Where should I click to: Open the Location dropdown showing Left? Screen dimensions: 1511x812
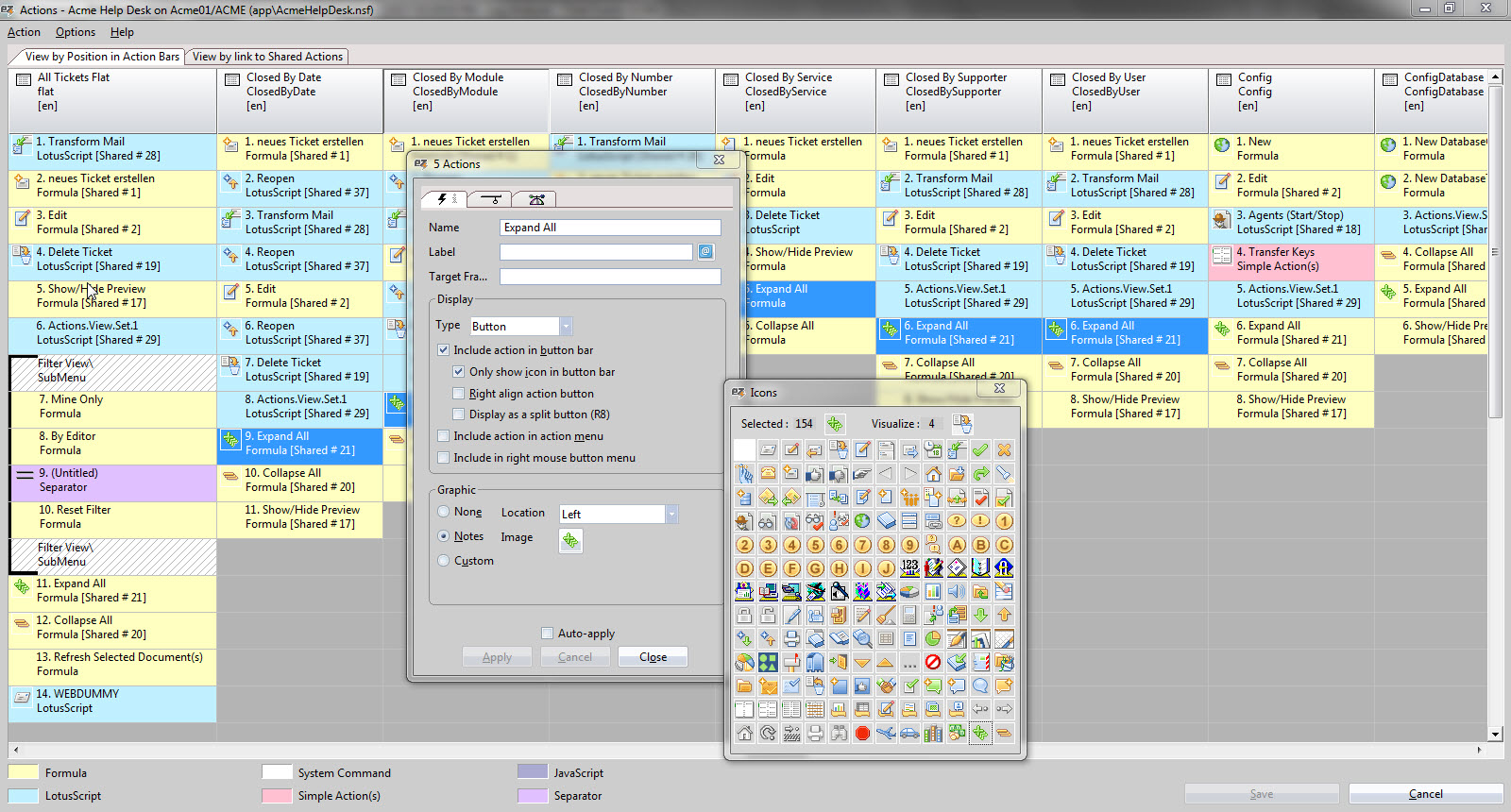(671, 514)
